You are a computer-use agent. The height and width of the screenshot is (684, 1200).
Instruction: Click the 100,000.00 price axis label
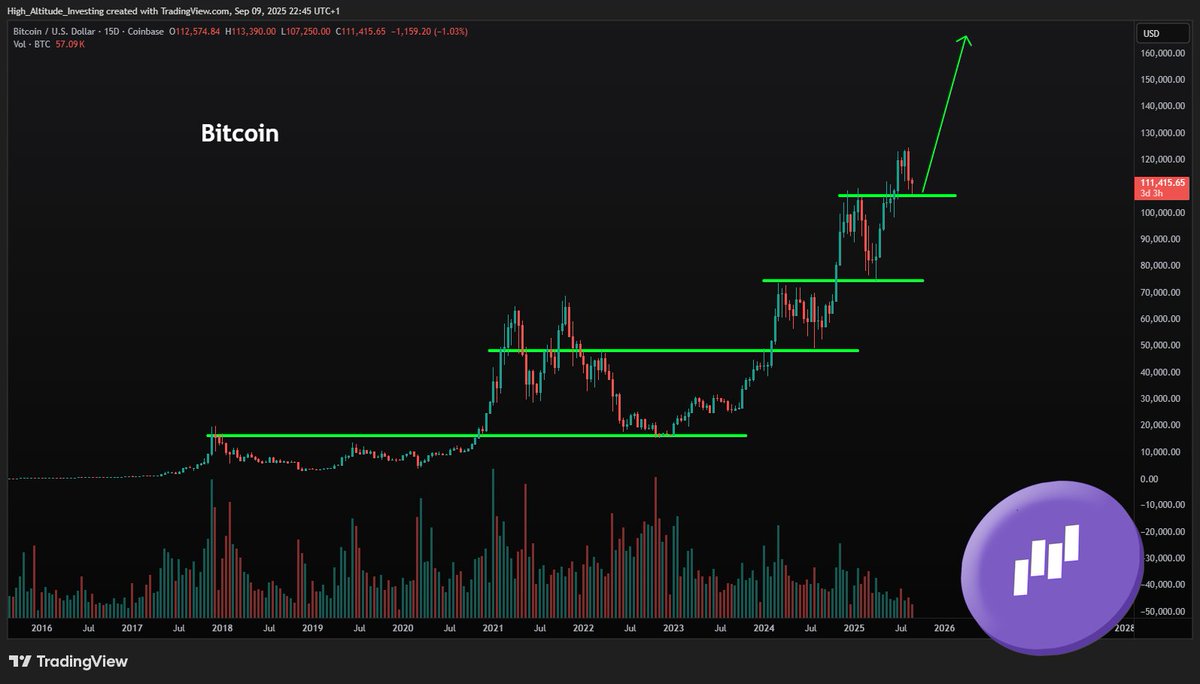[x=1162, y=213]
